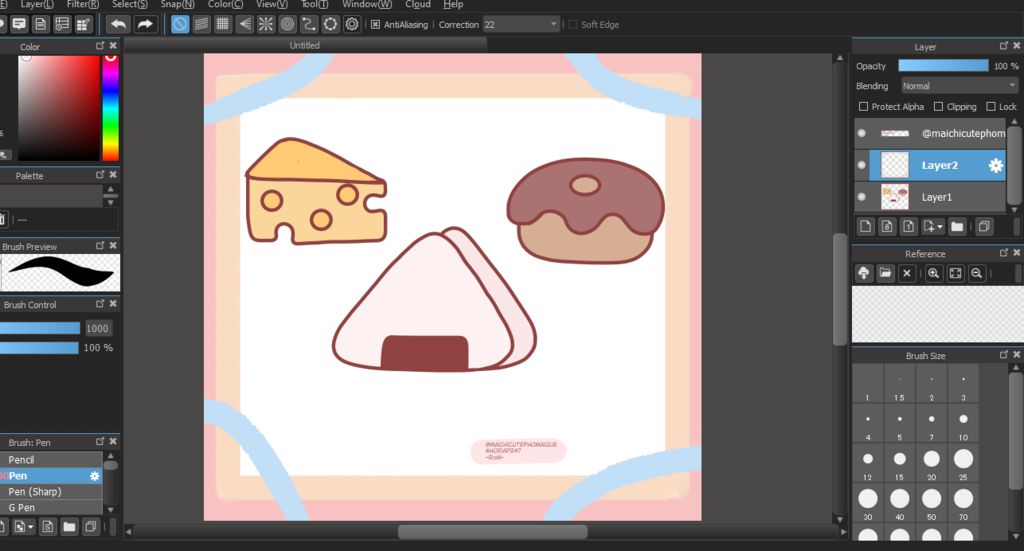The height and width of the screenshot is (551, 1024).
Task: Select the vanishing point snap icon
Action: (x=244, y=24)
